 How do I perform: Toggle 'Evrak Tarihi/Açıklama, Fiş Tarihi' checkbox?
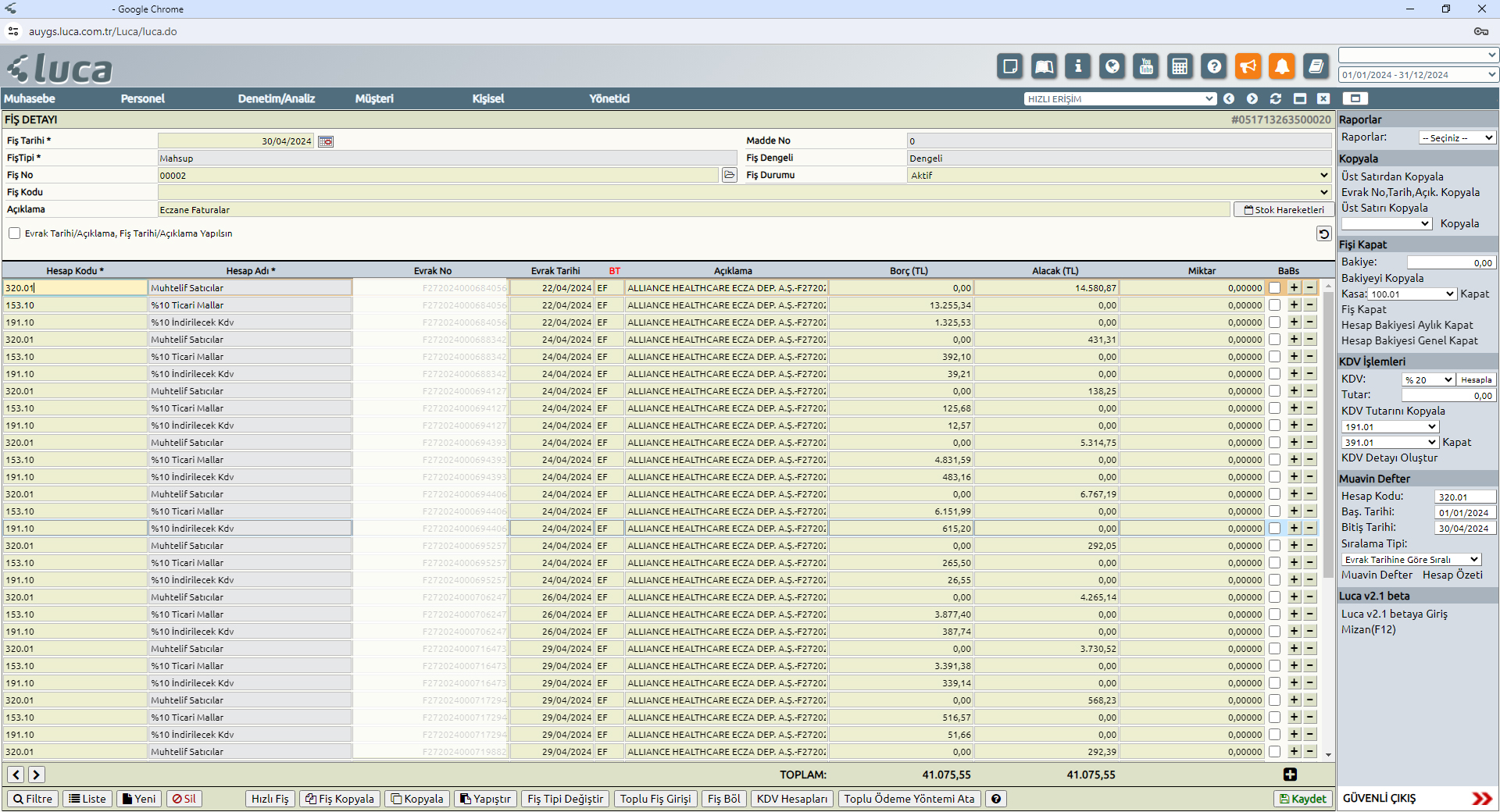point(14,233)
